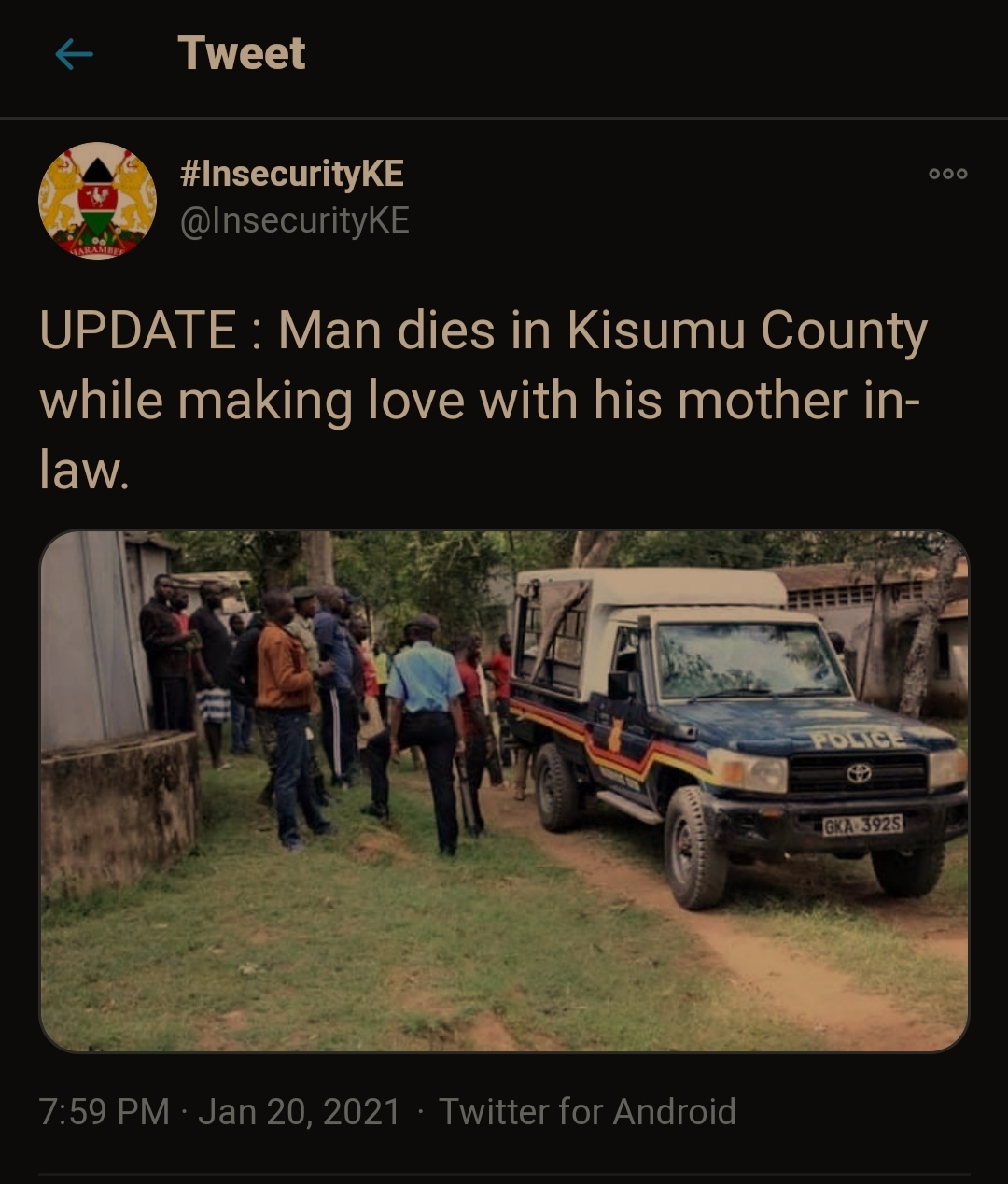Tap the UPDATE tweet text body
This screenshot has height=1184, width=1008.
[483, 400]
